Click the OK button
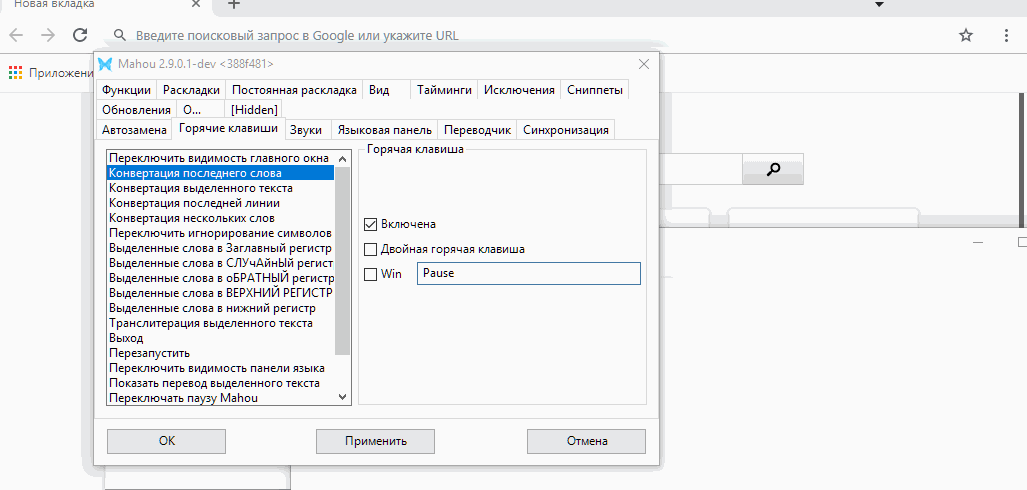Viewport: 1027px width, 490px height. click(166, 442)
